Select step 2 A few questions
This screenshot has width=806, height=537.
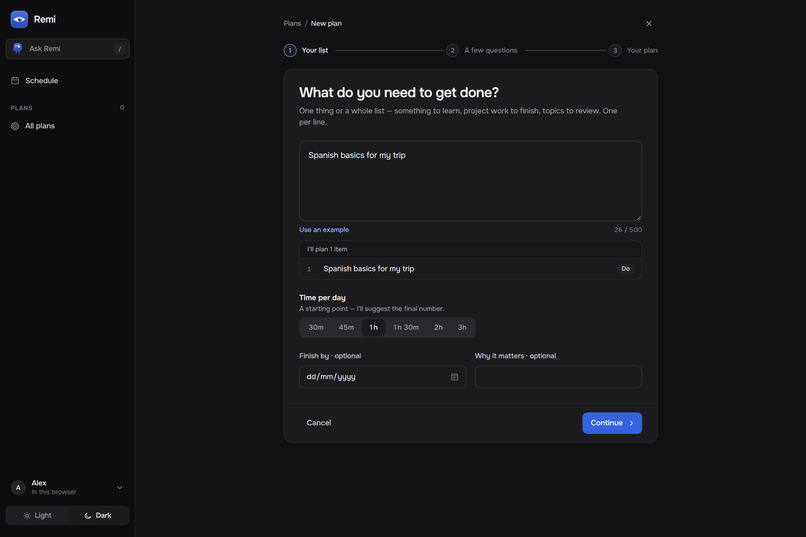coord(482,50)
